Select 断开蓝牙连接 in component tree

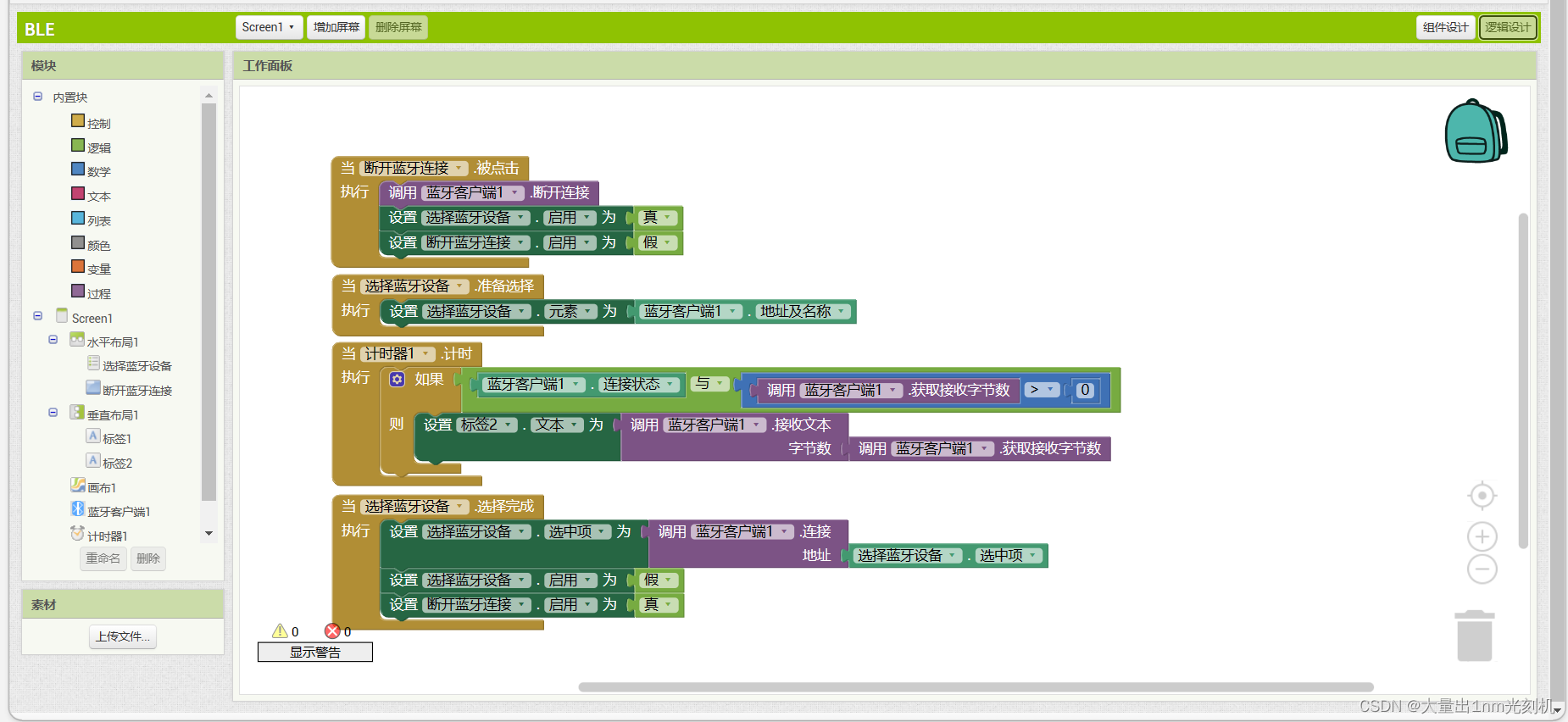point(137,391)
